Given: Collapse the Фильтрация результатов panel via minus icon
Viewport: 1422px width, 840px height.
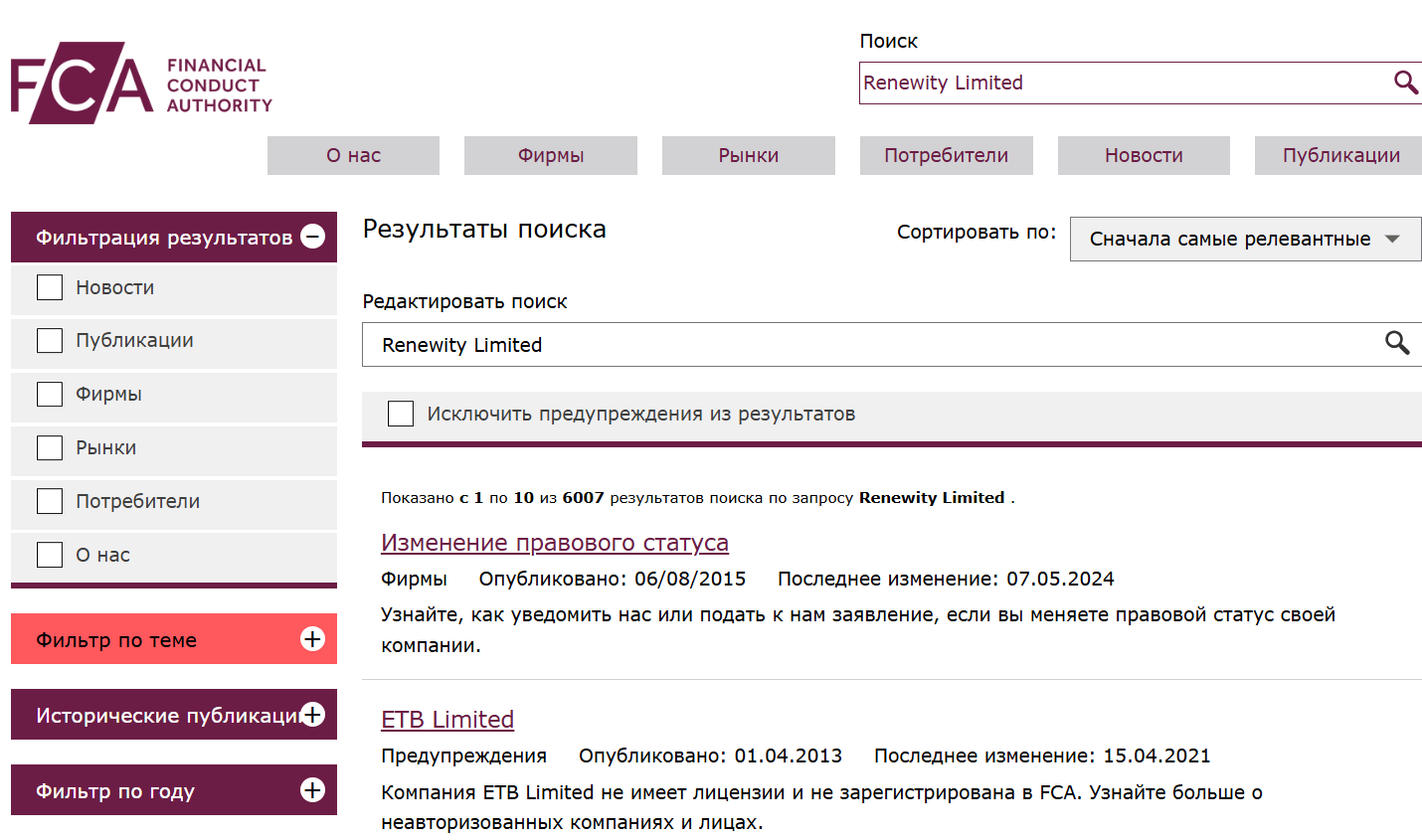Looking at the screenshot, I should (x=312, y=237).
